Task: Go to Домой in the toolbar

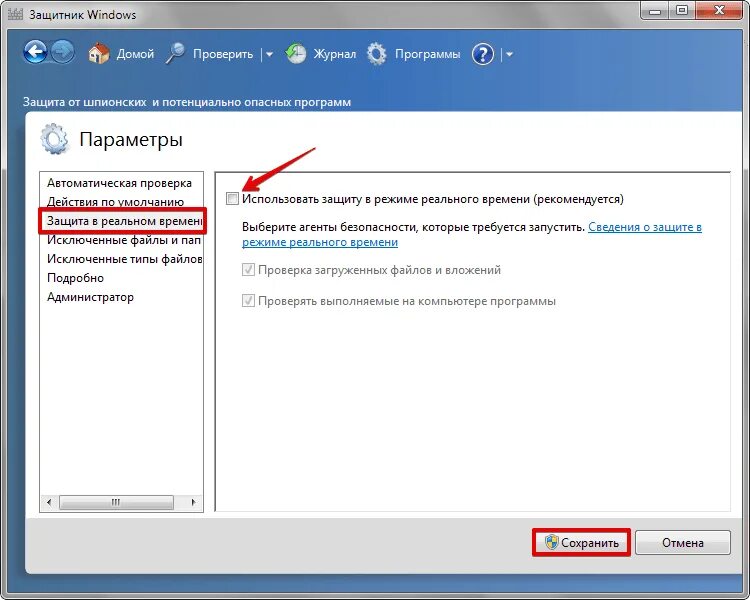Action: click(135, 54)
